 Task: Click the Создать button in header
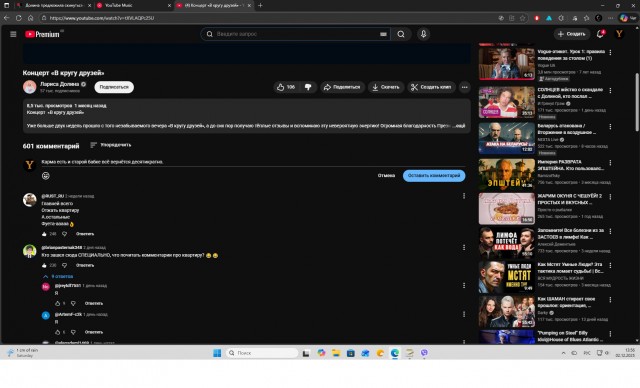pos(572,34)
